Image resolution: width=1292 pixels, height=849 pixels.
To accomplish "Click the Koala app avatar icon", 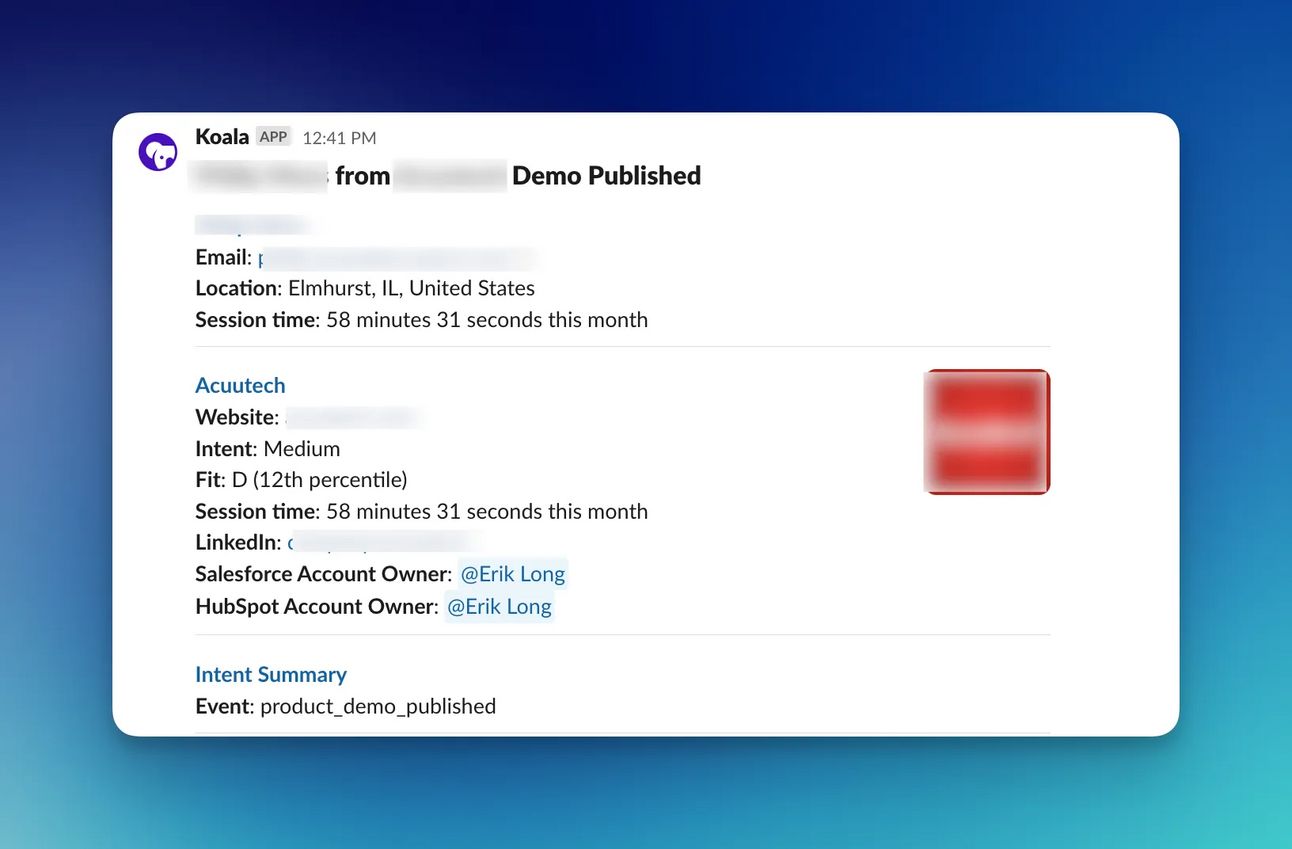I will click(158, 152).
